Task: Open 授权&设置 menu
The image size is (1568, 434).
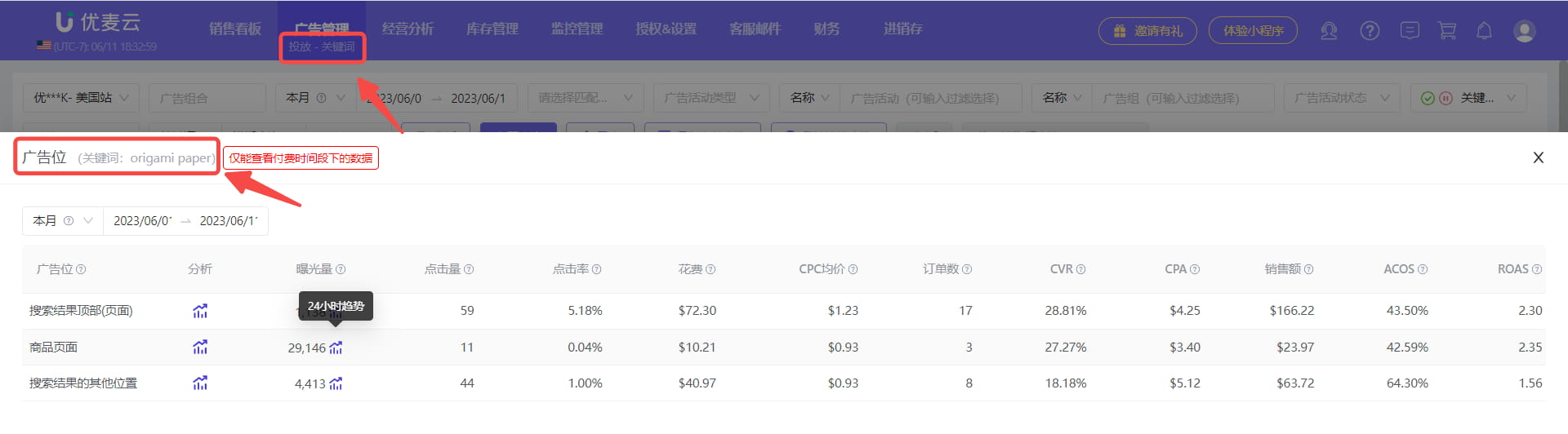Action: point(666,29)
